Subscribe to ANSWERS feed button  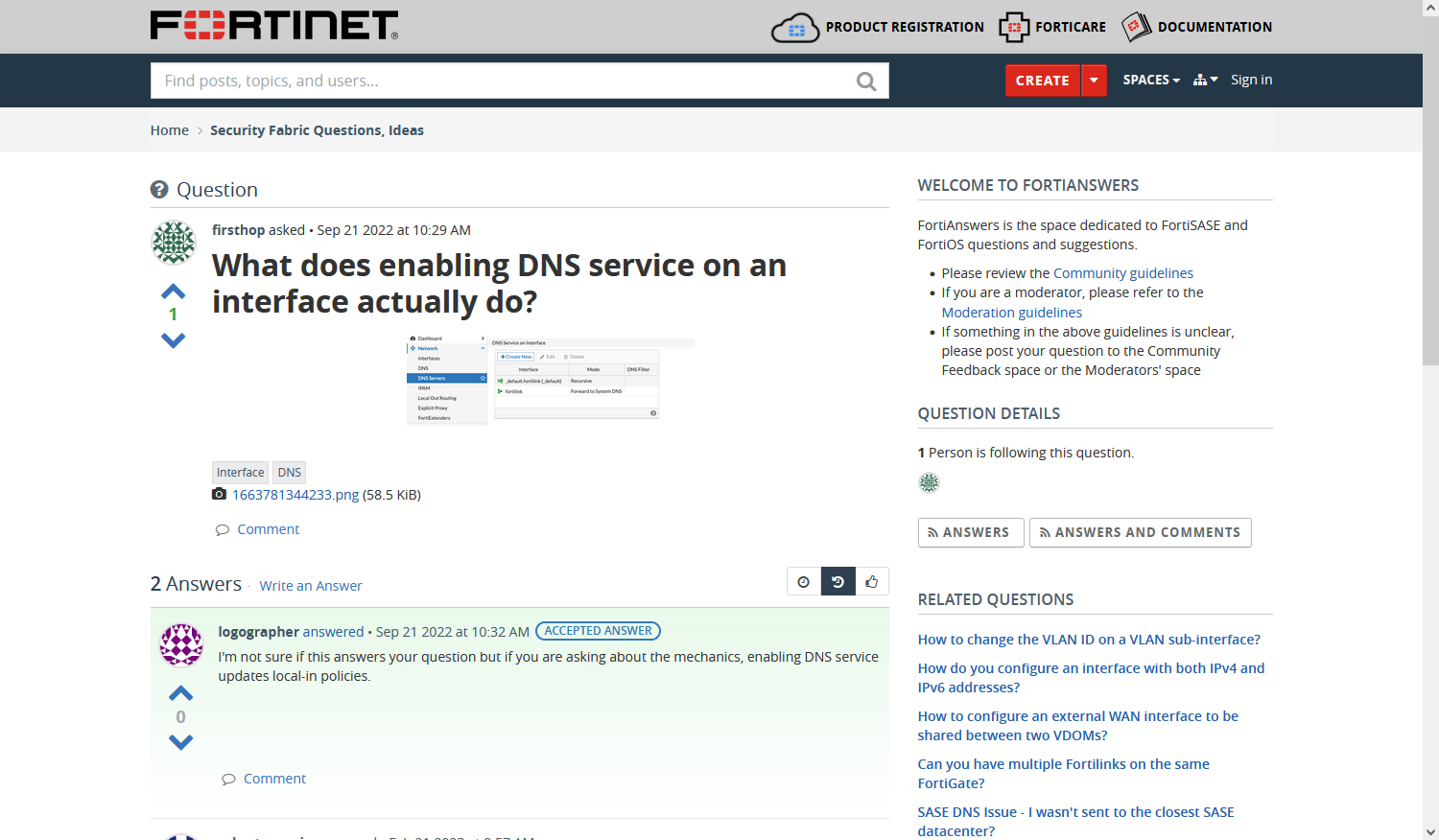[971, 533]
